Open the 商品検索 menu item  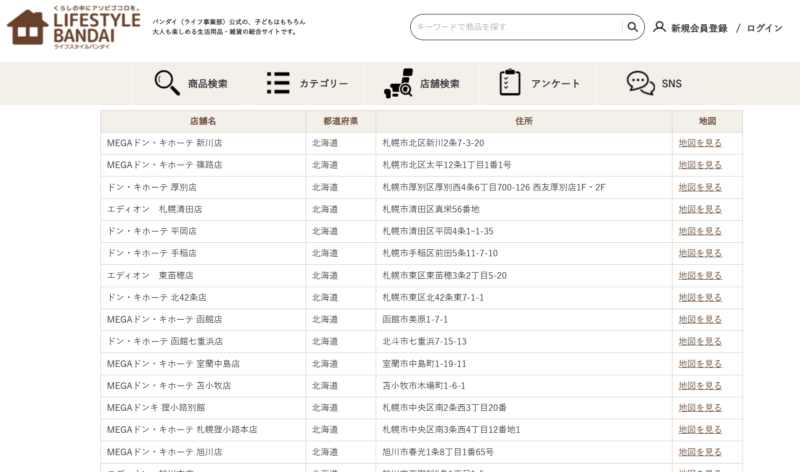tap(208, 84)
